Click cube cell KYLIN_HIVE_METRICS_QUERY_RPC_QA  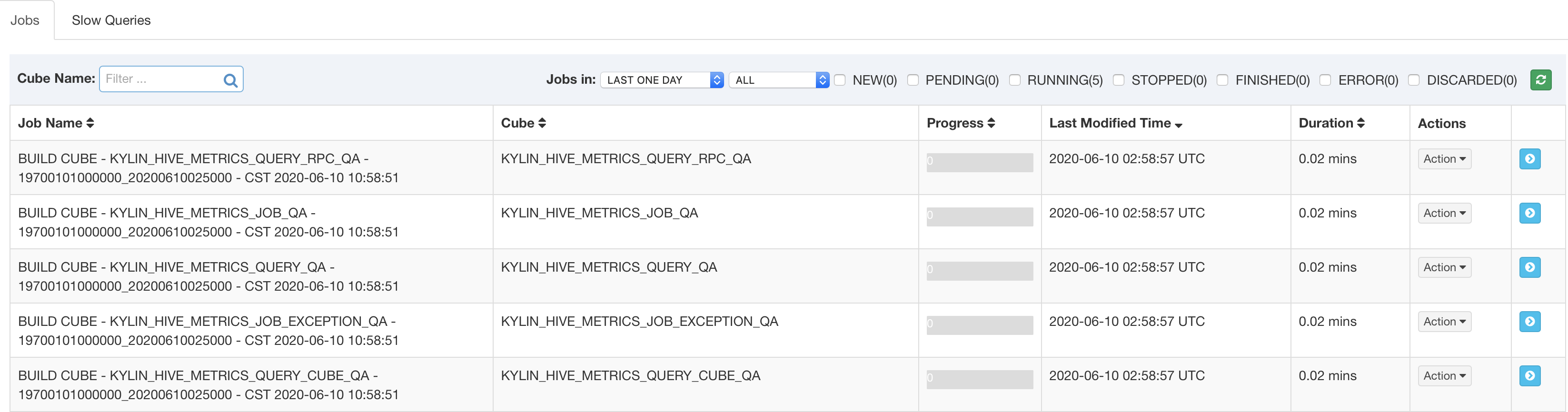click(x=626, y=159)
